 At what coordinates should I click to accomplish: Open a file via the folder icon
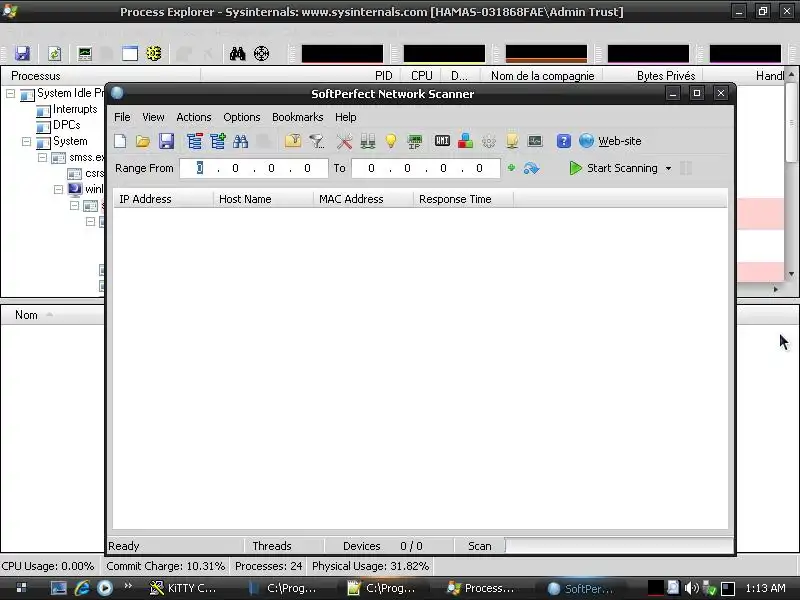(143, 141)
